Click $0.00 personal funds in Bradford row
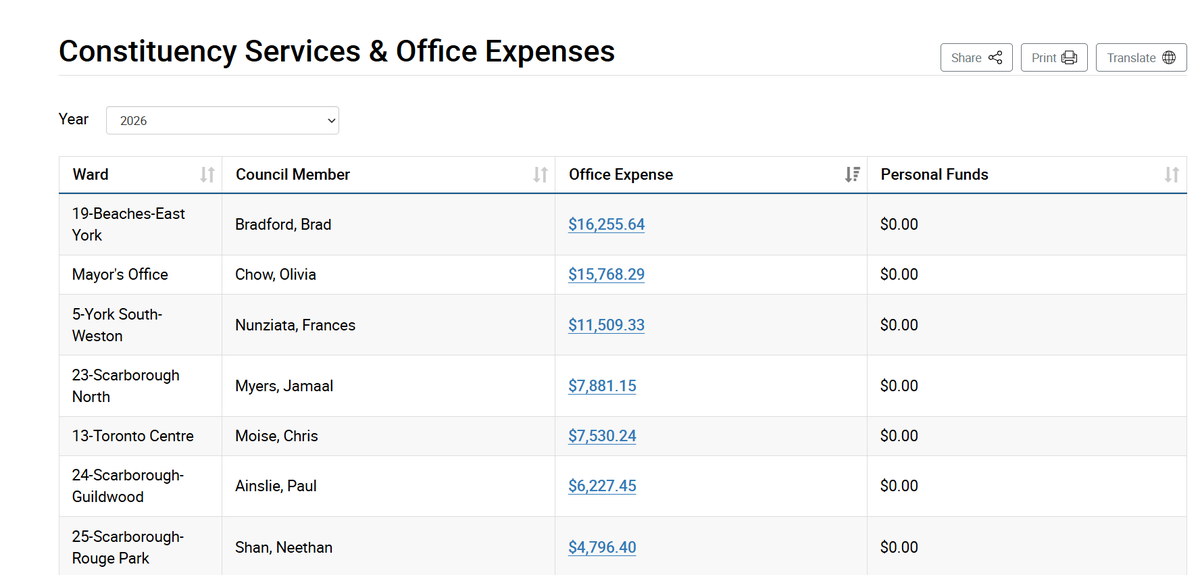The width and height of the screenshot is (1200, 575). pyautogui.click(x=899, y=224)
